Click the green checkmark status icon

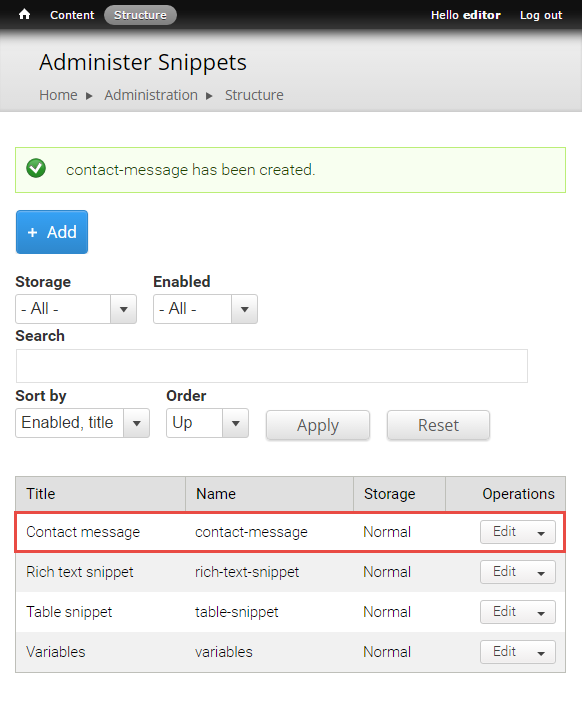pos(36,168)
